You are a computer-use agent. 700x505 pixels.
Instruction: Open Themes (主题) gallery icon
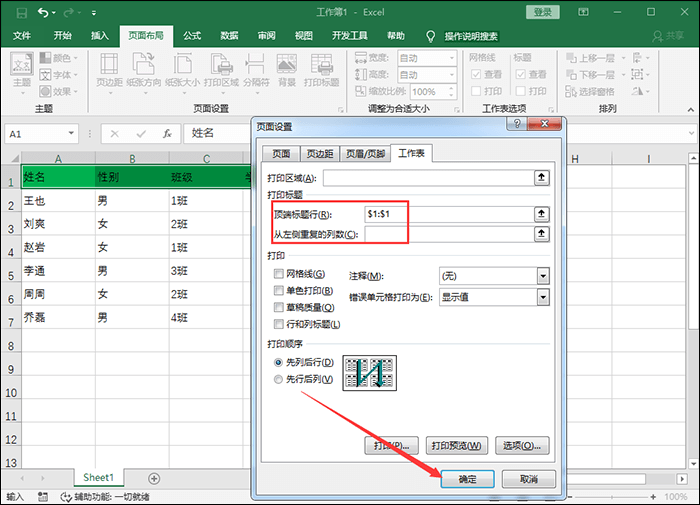click(21, 64)
